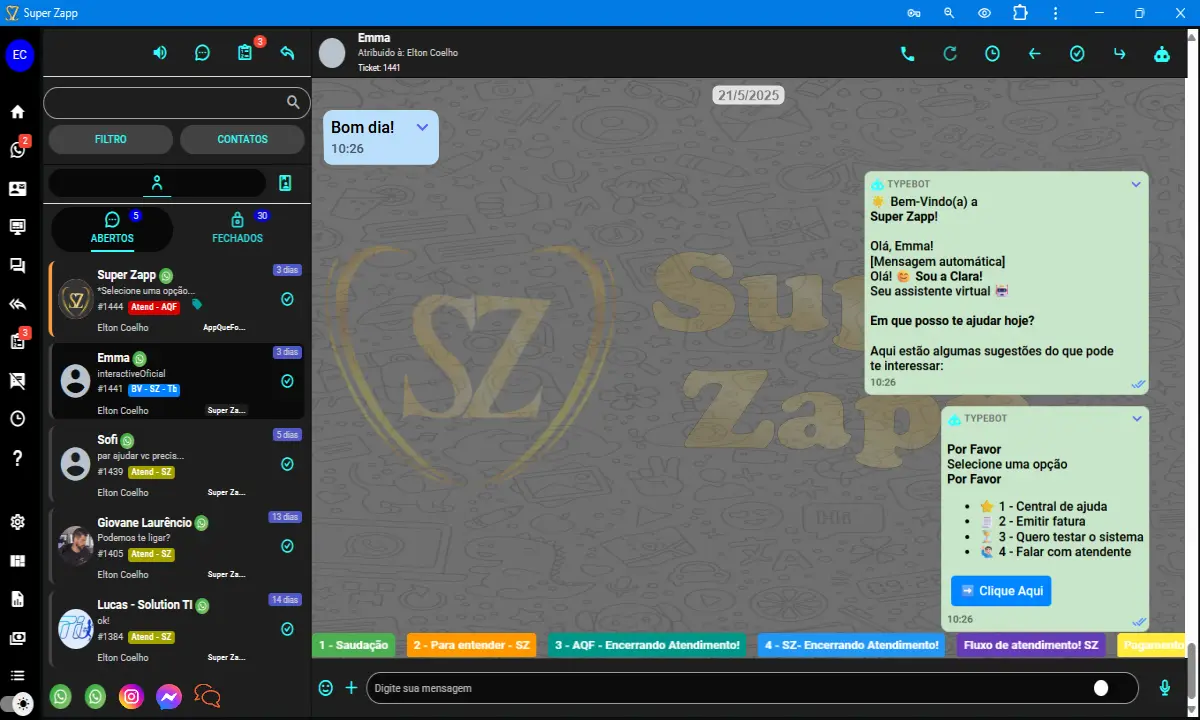Screen dimensions: 1200x720
Task: Switch to the FECHADOS tab
Action: click(x=237, y=228)
